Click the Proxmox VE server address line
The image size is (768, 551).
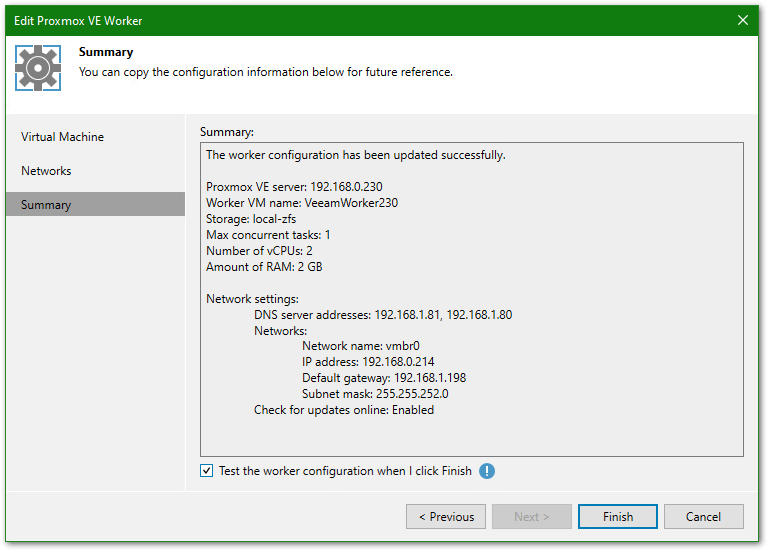294,187
